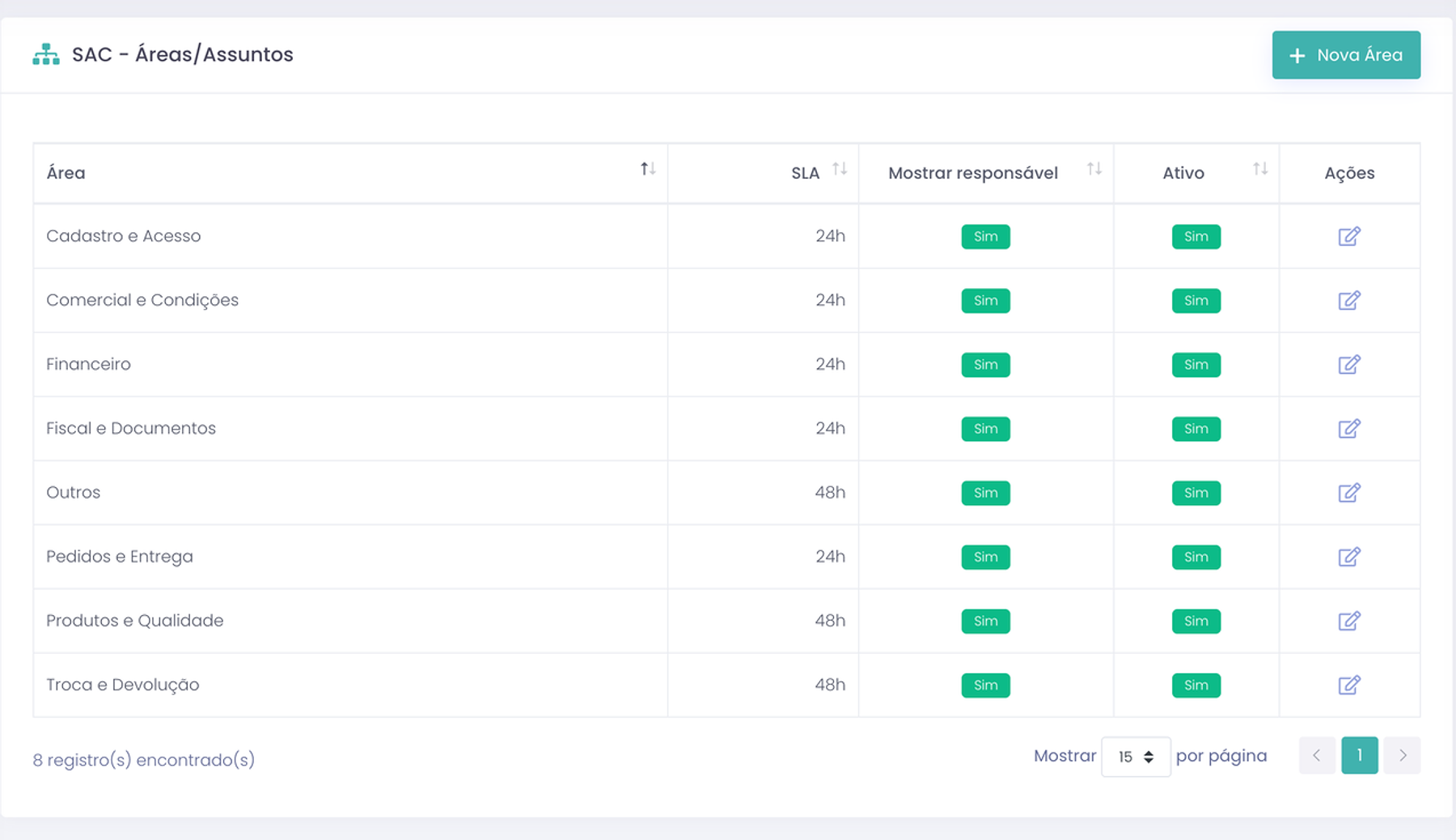Edit the Comercial e Condições area
This screenshot has height=840, width=1456.
coord(1349,300)
